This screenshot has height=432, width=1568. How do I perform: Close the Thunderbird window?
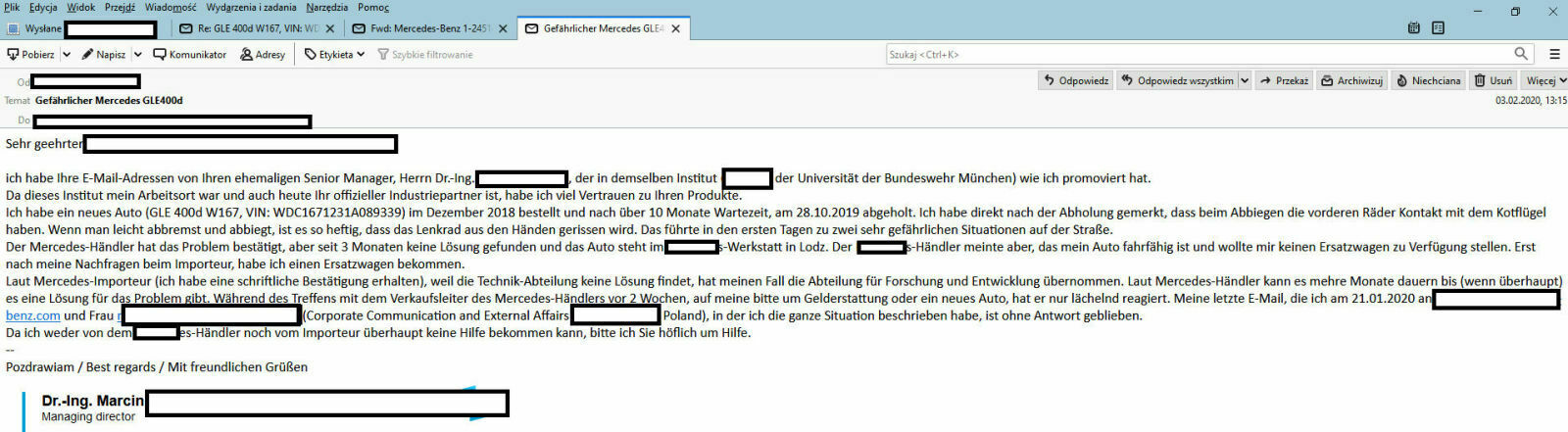tap(1552, 11)
